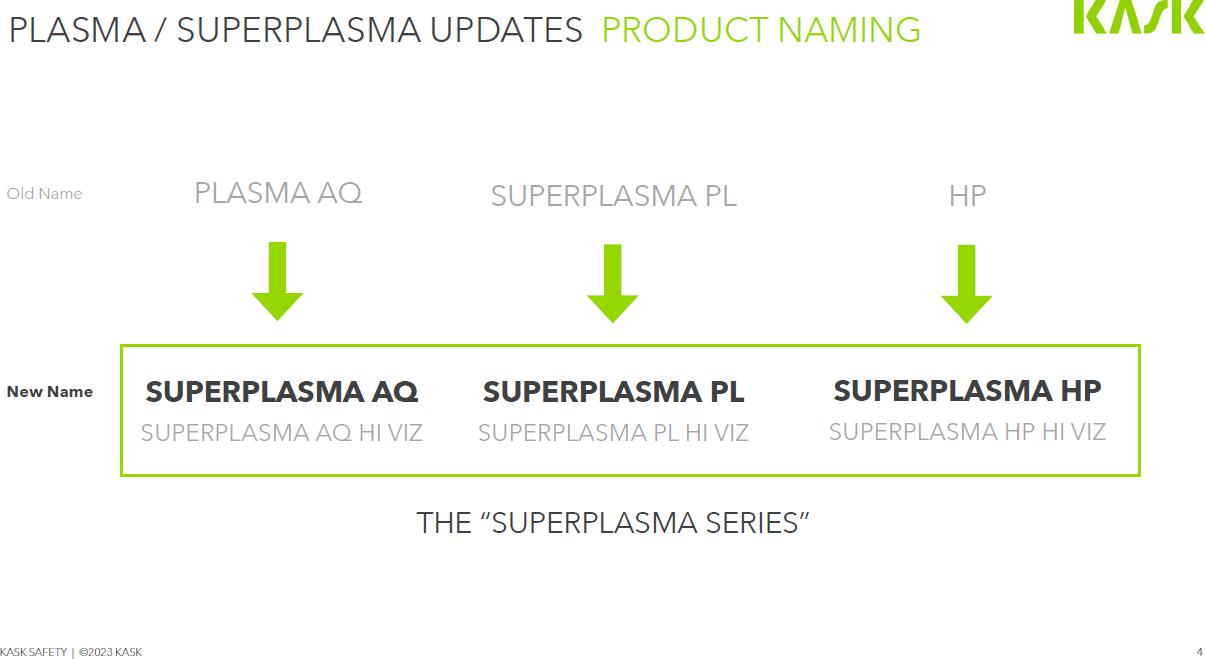
Task: Click the bold 'SUPERPLASMA PL' new name
Action: tap(613, 392)
